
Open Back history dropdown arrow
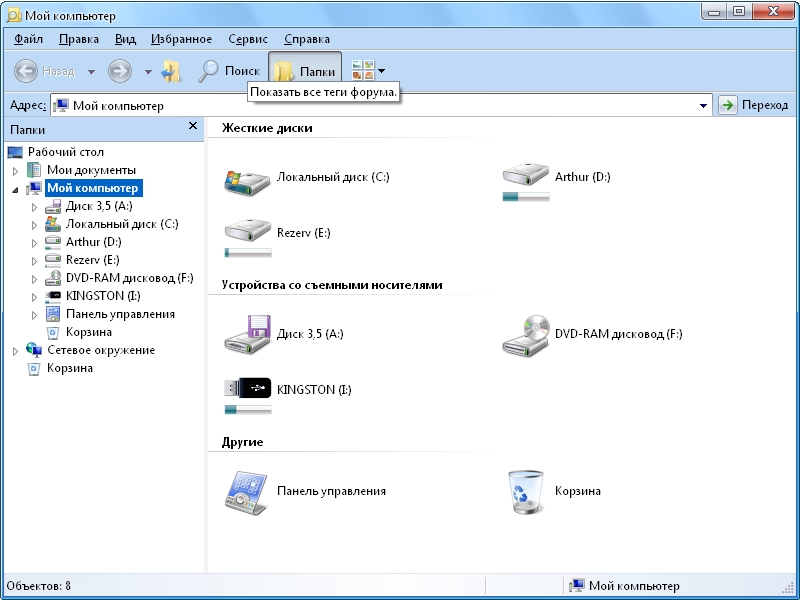(91, 71)
